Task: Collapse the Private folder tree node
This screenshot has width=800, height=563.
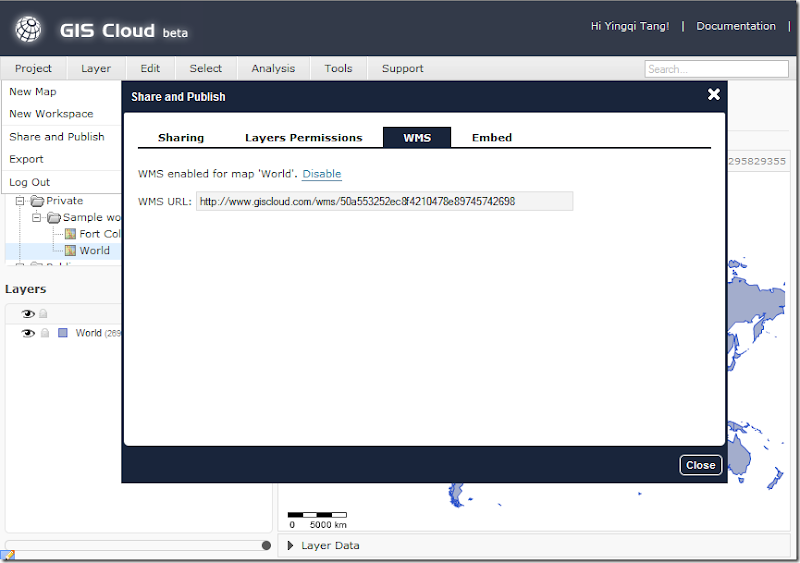Action: pyautogui.click(x=20, y=201)
